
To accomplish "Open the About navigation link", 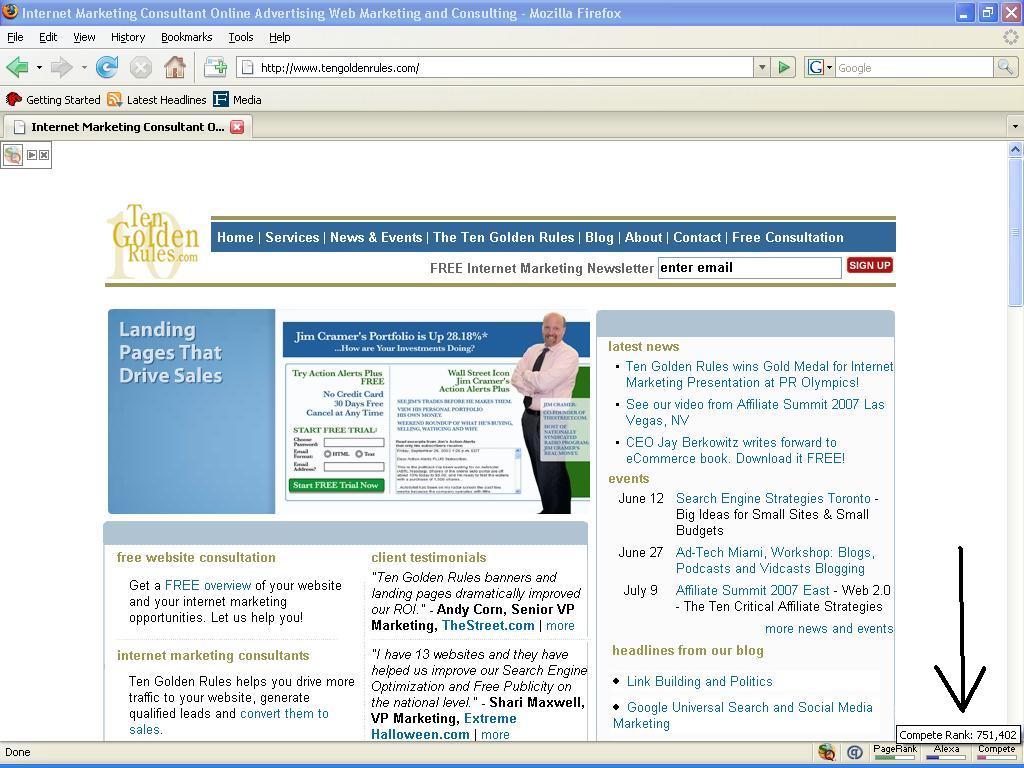I will (x=643, y=237).
